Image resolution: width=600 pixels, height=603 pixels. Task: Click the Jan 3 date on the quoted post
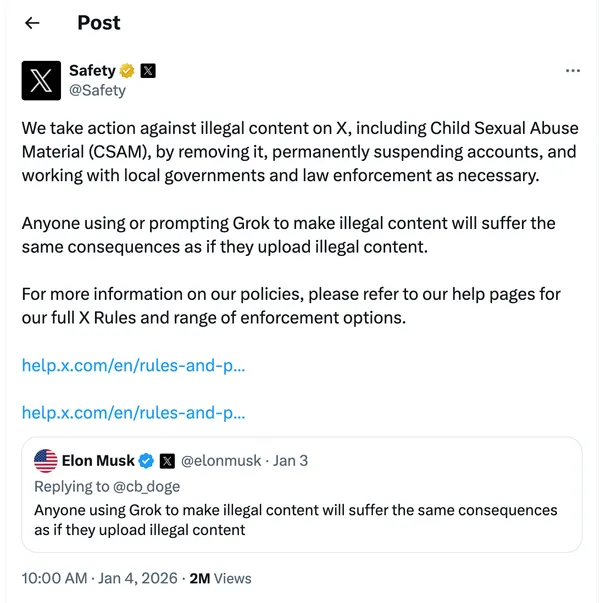pyautogui.click(x=291, y=461)
